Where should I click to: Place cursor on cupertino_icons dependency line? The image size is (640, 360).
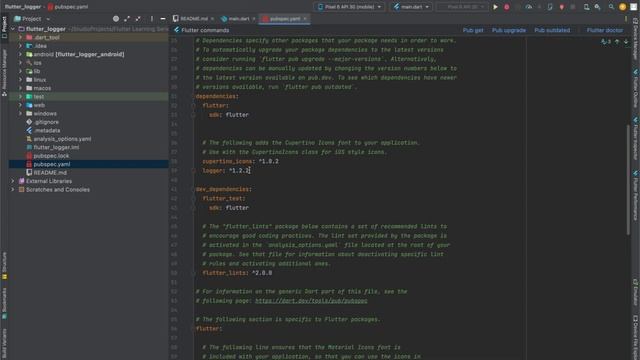coord(240,161)
